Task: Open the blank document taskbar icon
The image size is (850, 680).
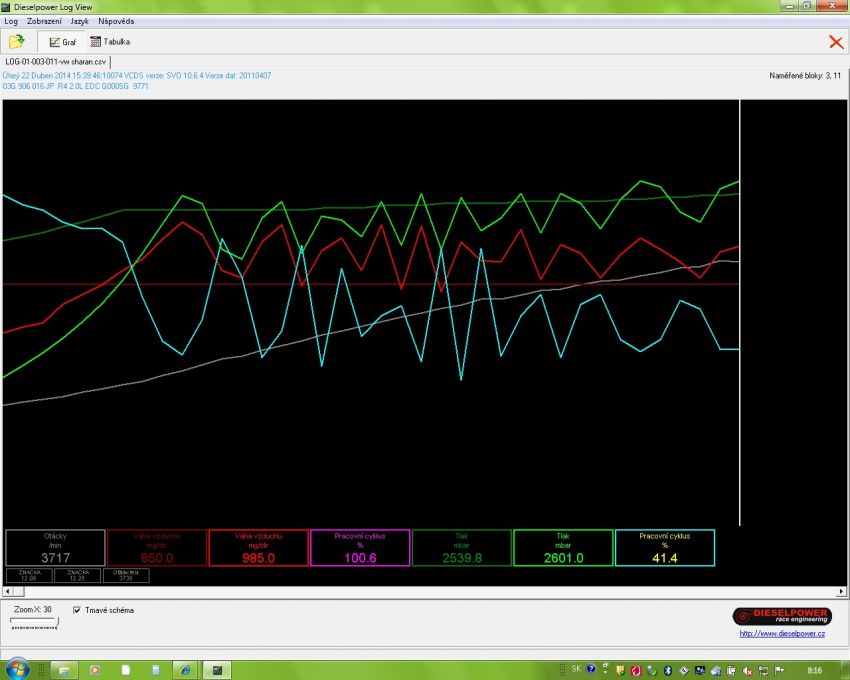Action: click(x=125, y=671)
